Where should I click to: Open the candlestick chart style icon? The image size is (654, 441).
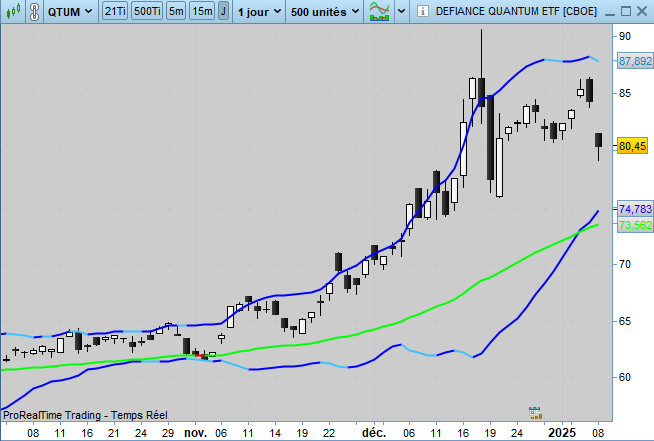click(13, 11)
